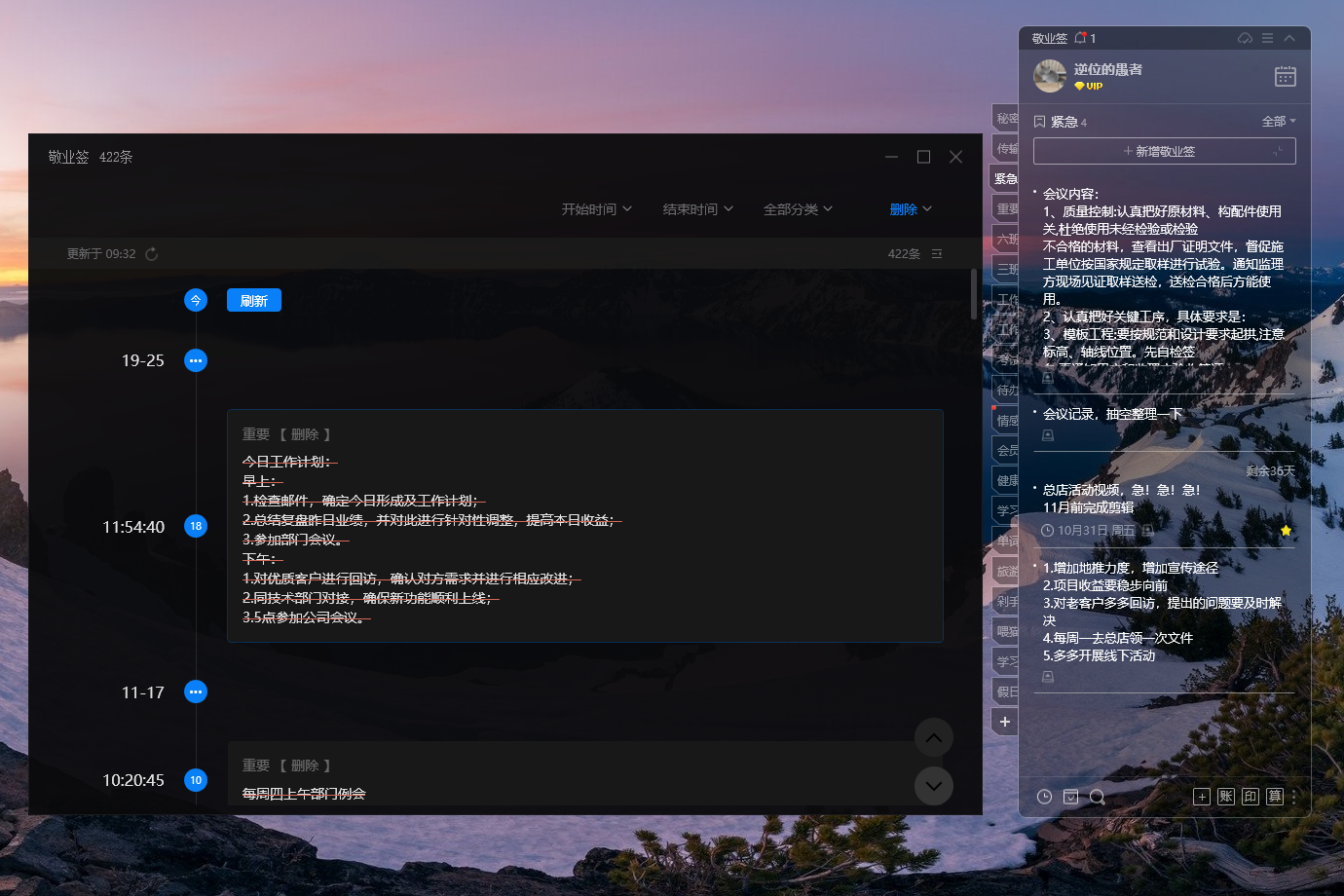
Task: Click the expand icon inside the 新增敬业签 box
Action: point(1278,151)
